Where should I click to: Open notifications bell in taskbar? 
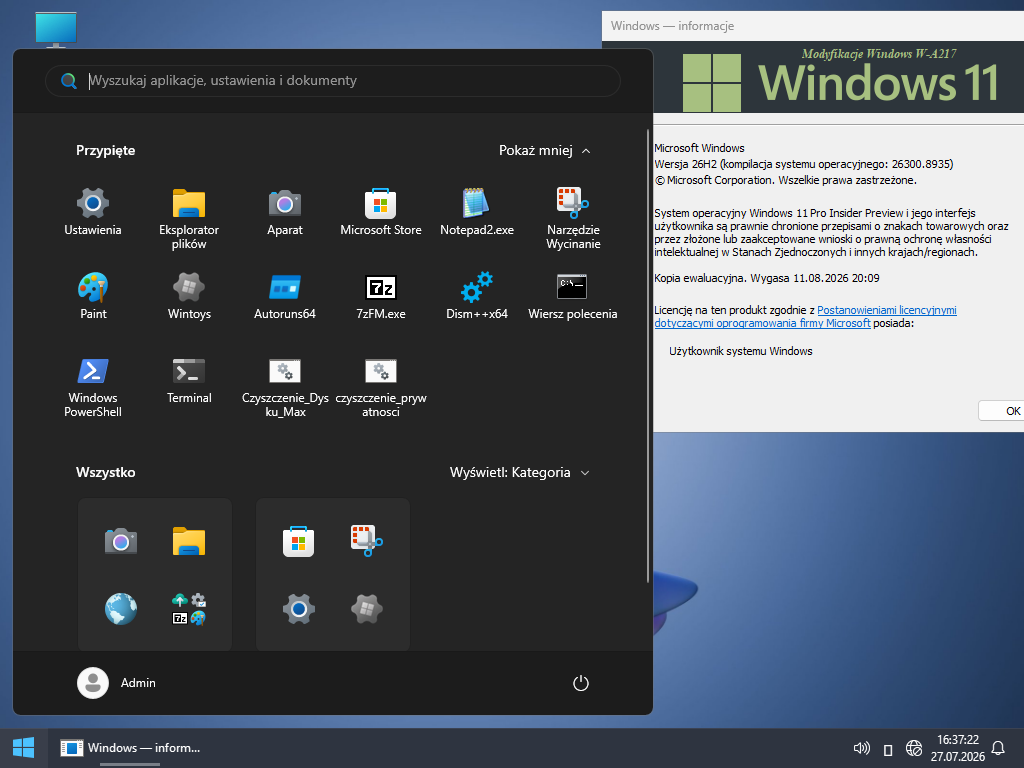pyautogui.click(x=998, y=748)
